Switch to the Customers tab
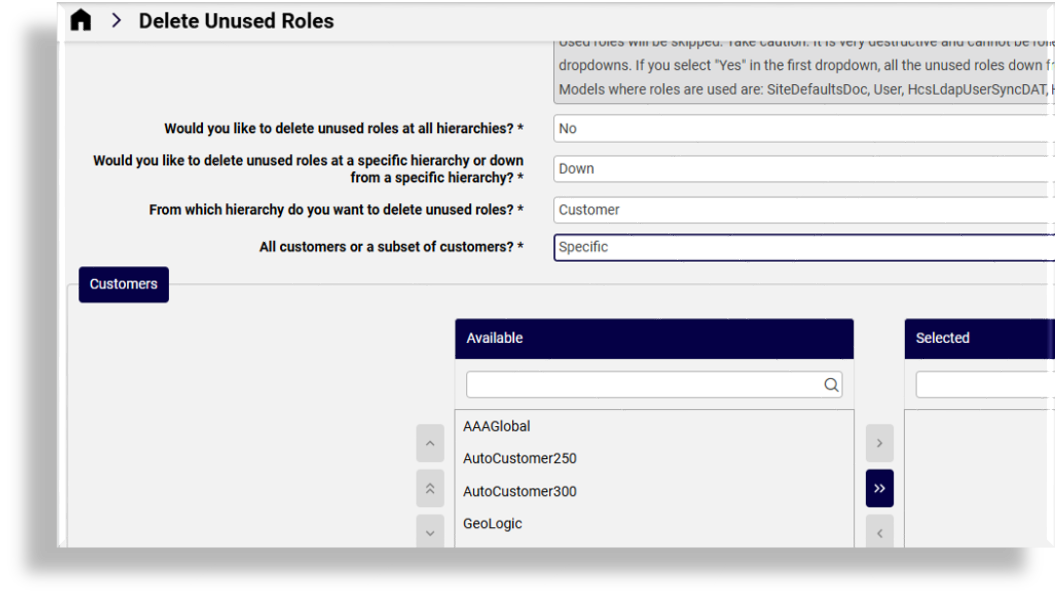Image resolution: width=1057 pixels, height=598 pixels. 123,284
